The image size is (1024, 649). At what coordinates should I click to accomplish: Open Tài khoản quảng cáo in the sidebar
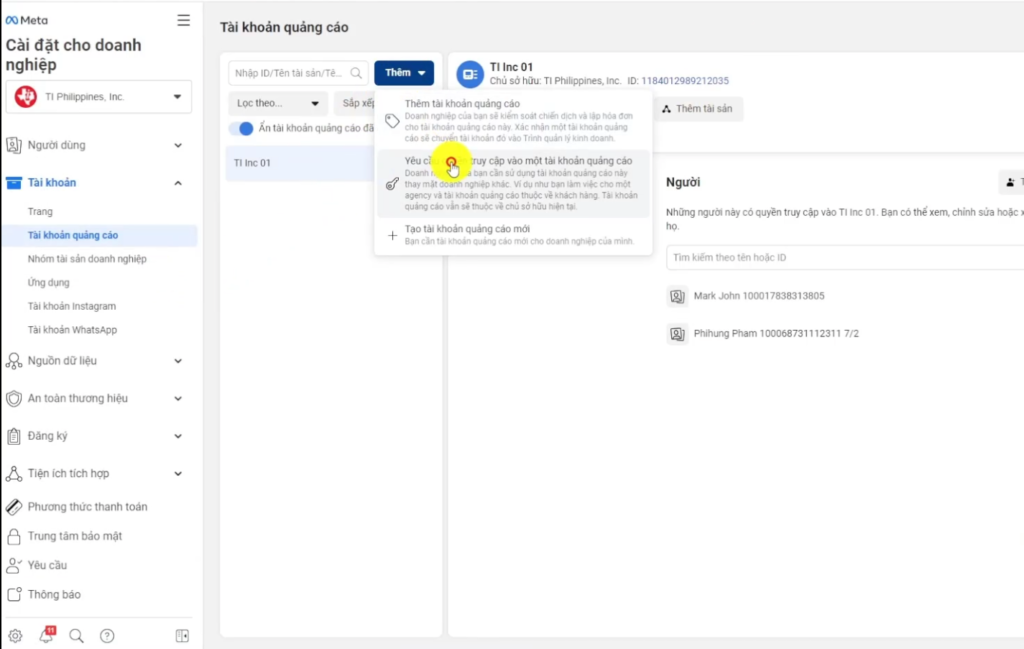coord(100,235)
